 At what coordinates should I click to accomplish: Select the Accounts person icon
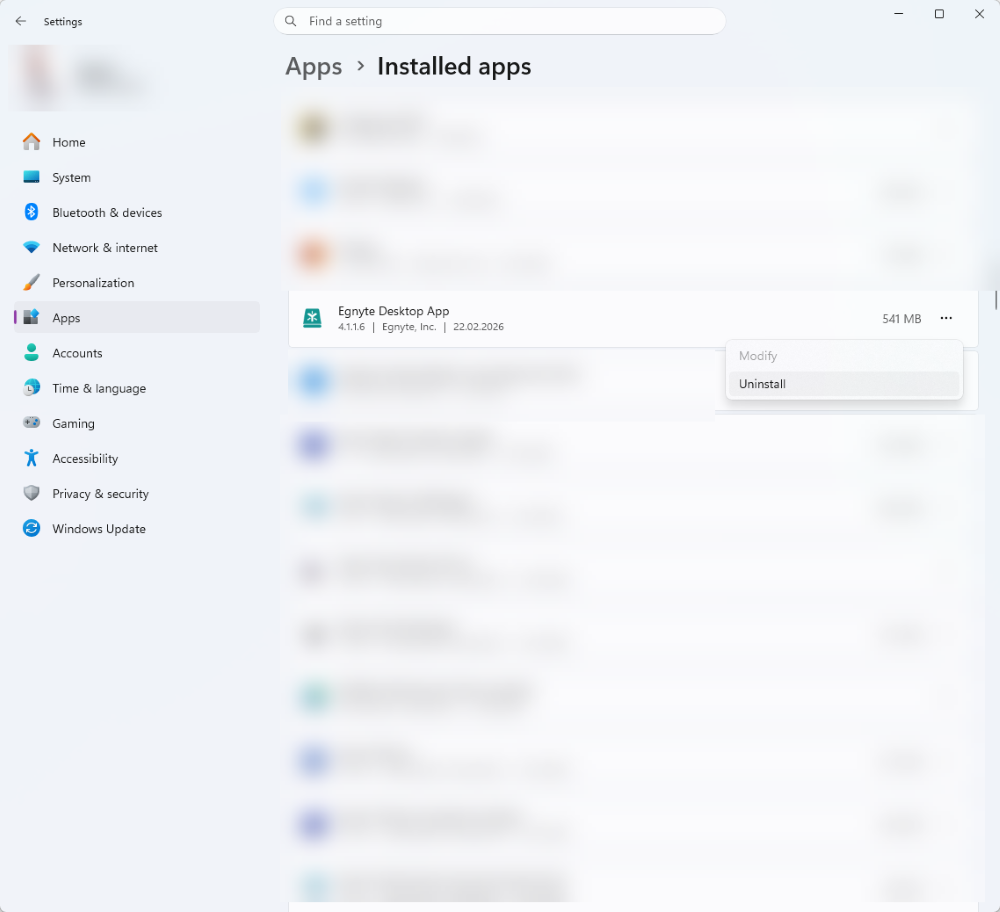[31, 352]
